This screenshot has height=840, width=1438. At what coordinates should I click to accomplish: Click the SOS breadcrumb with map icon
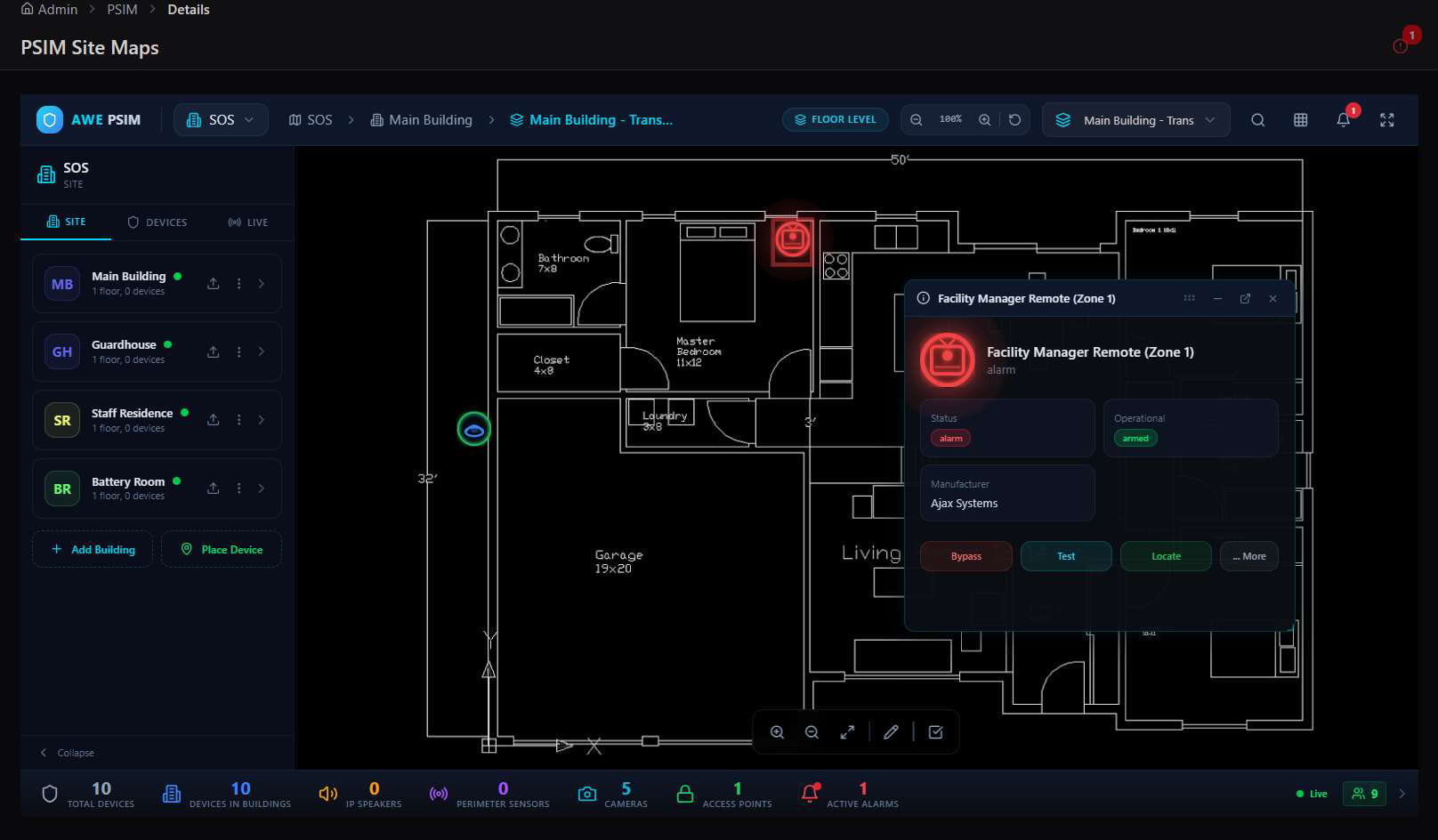(x=311, y=119)
